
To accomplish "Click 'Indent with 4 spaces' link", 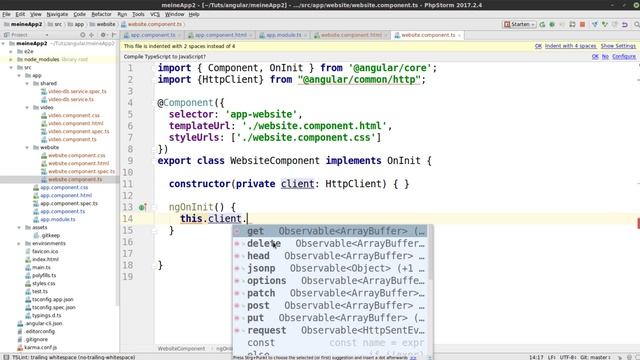I will (570, 46).
